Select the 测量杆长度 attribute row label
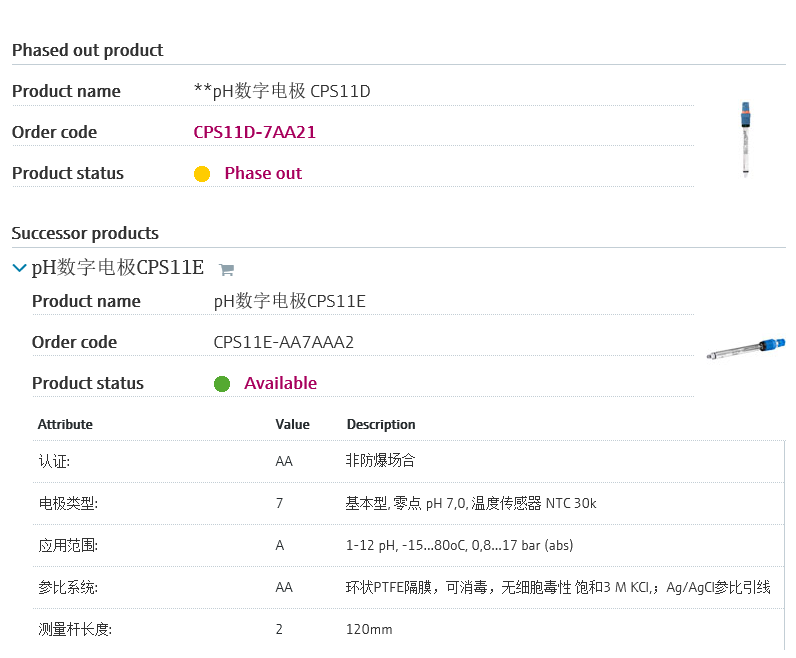796x658 pixels. (75, 629)
